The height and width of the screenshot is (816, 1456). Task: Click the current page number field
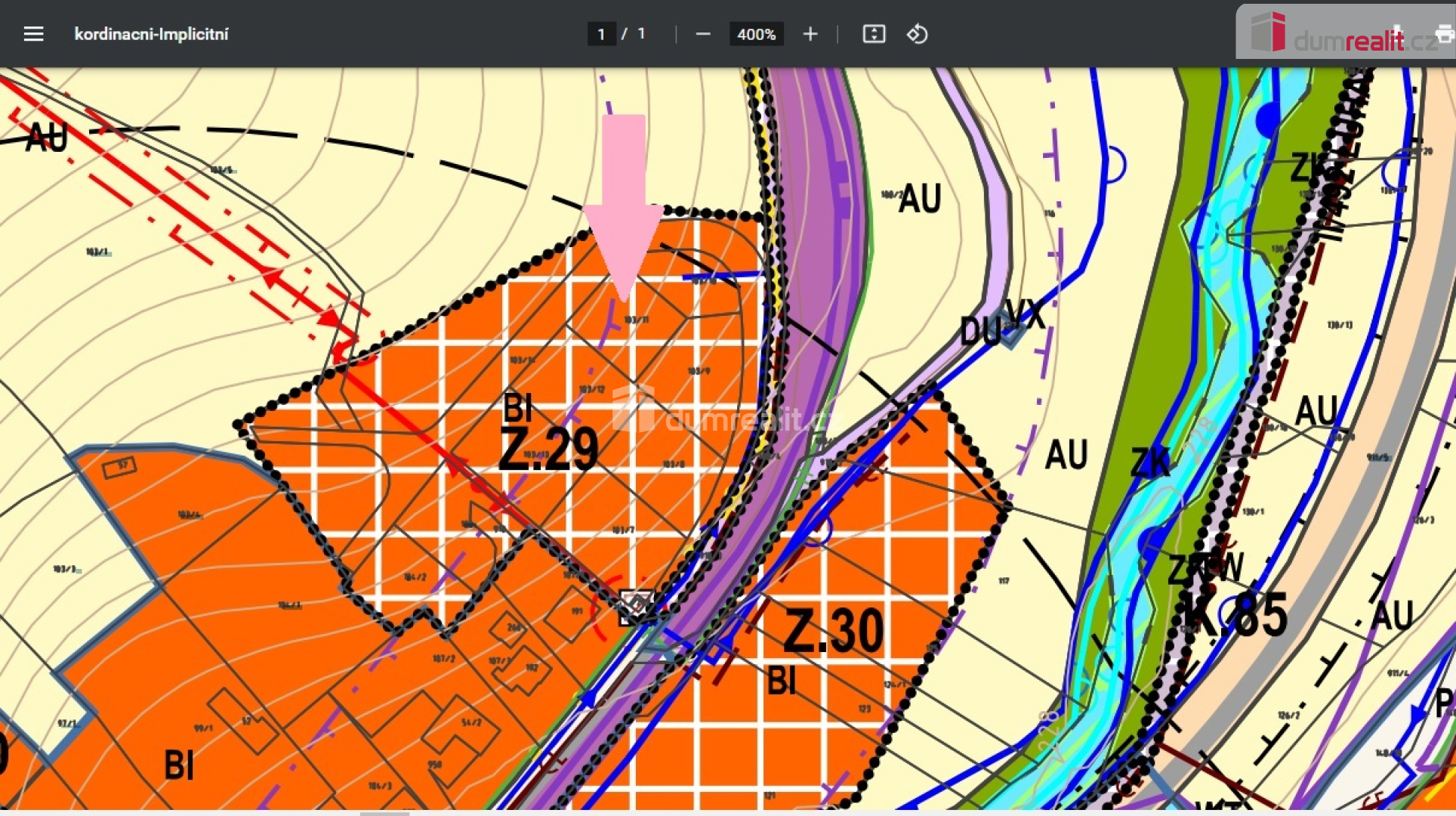(x=601, y=34)
